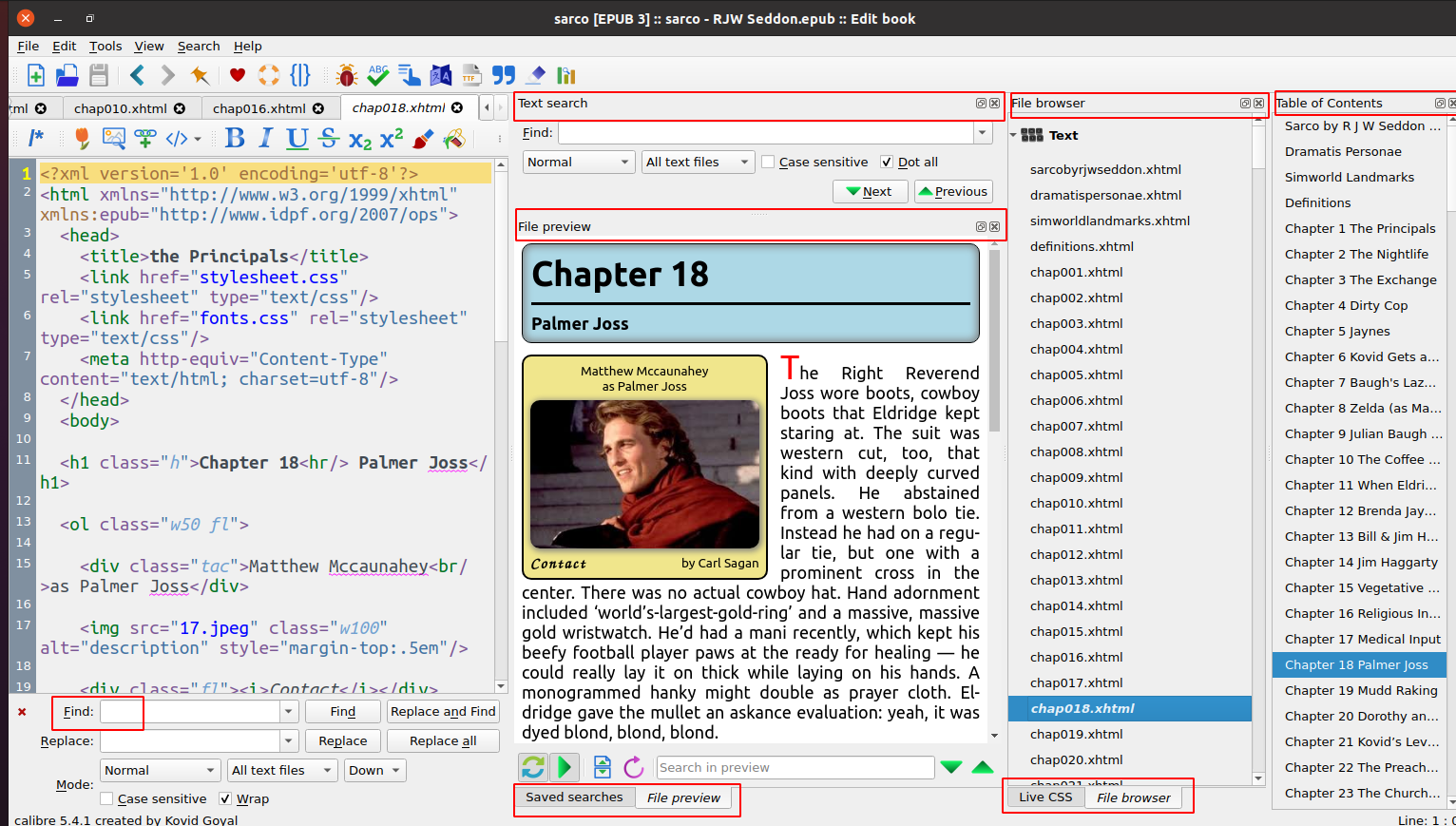Open the Manage fonts TTF icon
The width and height of the screenshot is (1456, 826).
(x=471, y=75)
